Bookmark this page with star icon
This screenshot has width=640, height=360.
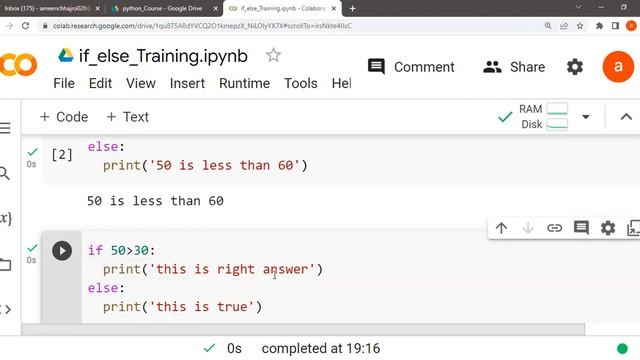tap(580, 26)
